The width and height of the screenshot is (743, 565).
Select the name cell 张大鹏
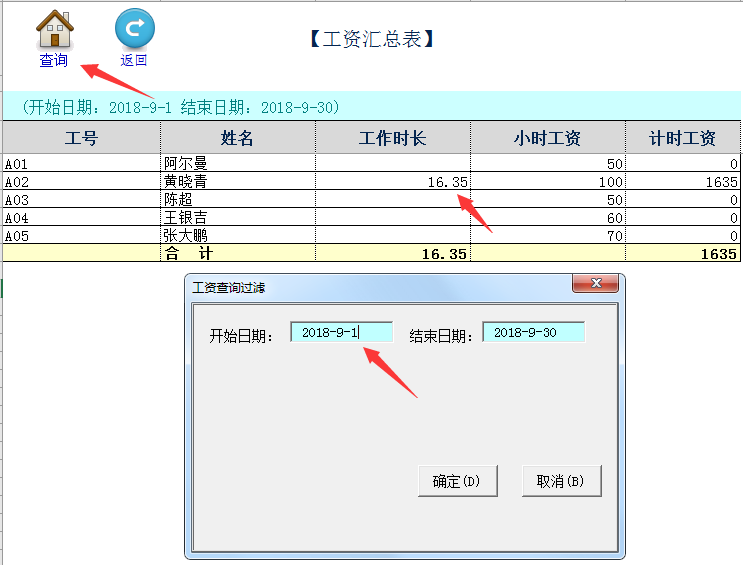pos(238,235)
